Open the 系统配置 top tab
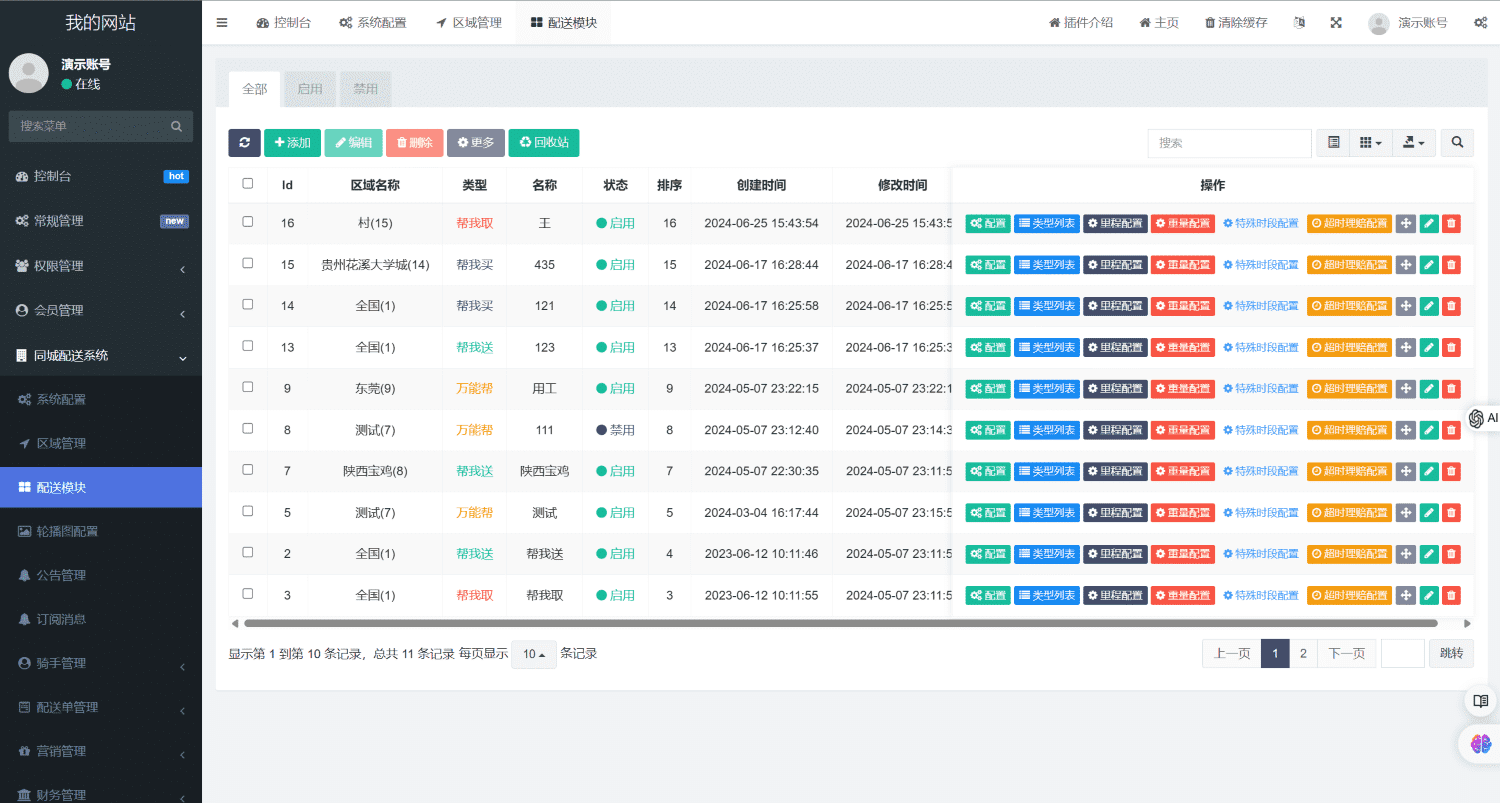This screenshot has width=1500, height=803. click(373, 22)
